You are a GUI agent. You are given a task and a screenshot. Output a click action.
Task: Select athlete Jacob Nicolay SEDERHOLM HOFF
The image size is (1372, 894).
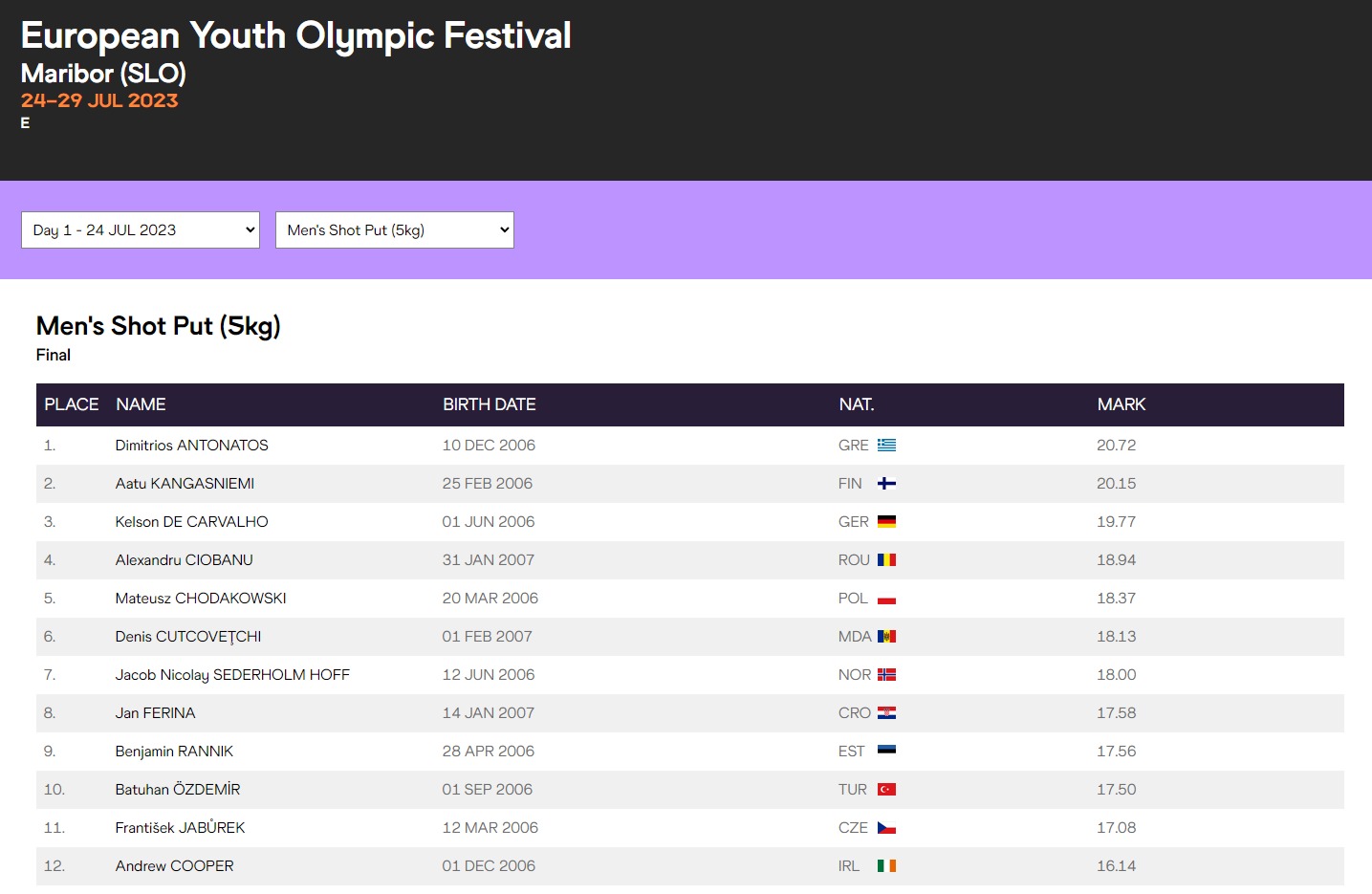click(x=232, y=674)
